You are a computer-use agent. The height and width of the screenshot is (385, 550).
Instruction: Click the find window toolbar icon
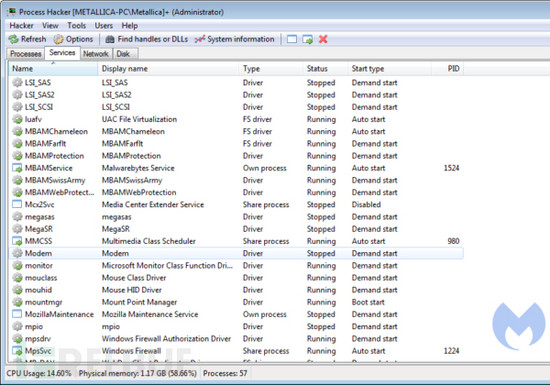tap(291, 39)
